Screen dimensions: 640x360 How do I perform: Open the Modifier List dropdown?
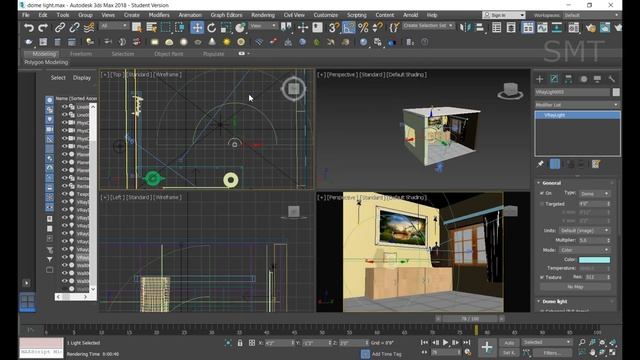click(x=577, y=105)
